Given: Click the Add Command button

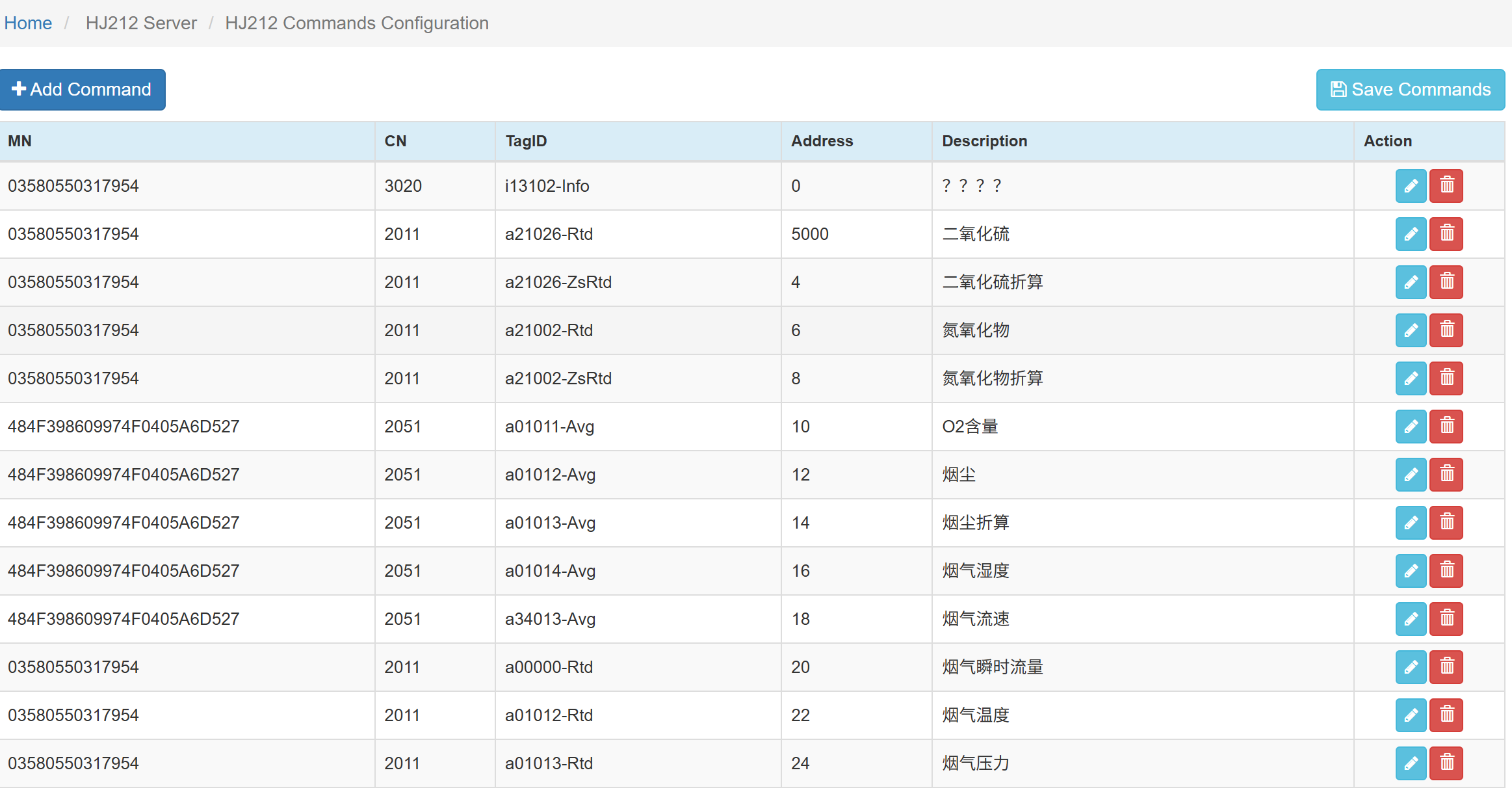Looking at the screenshot, I should [83, 90].
